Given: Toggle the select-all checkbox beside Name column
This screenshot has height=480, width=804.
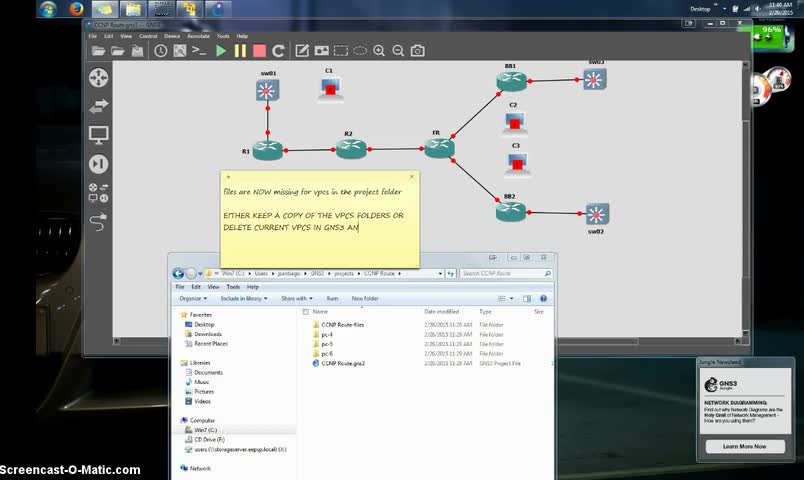Looking at the screenshot, I should [306, 312].
